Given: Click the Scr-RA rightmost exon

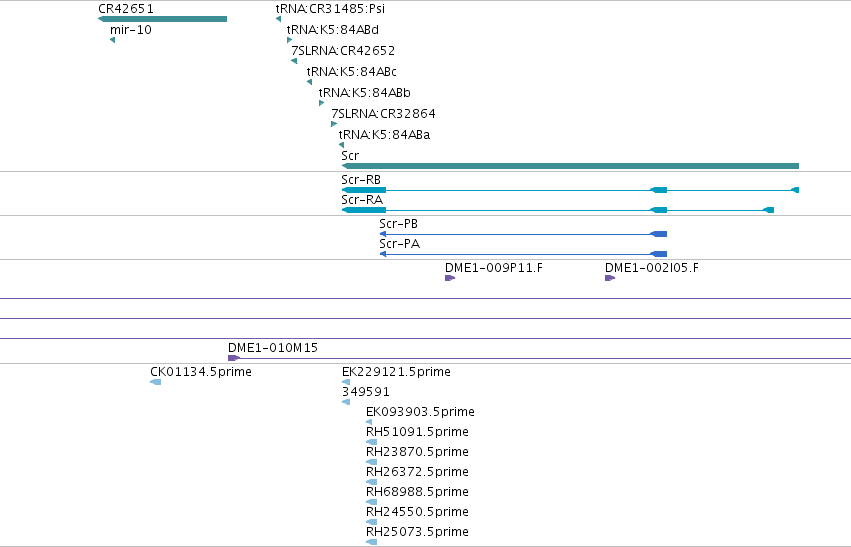Looking at the screenshot, I should [769, 210].
